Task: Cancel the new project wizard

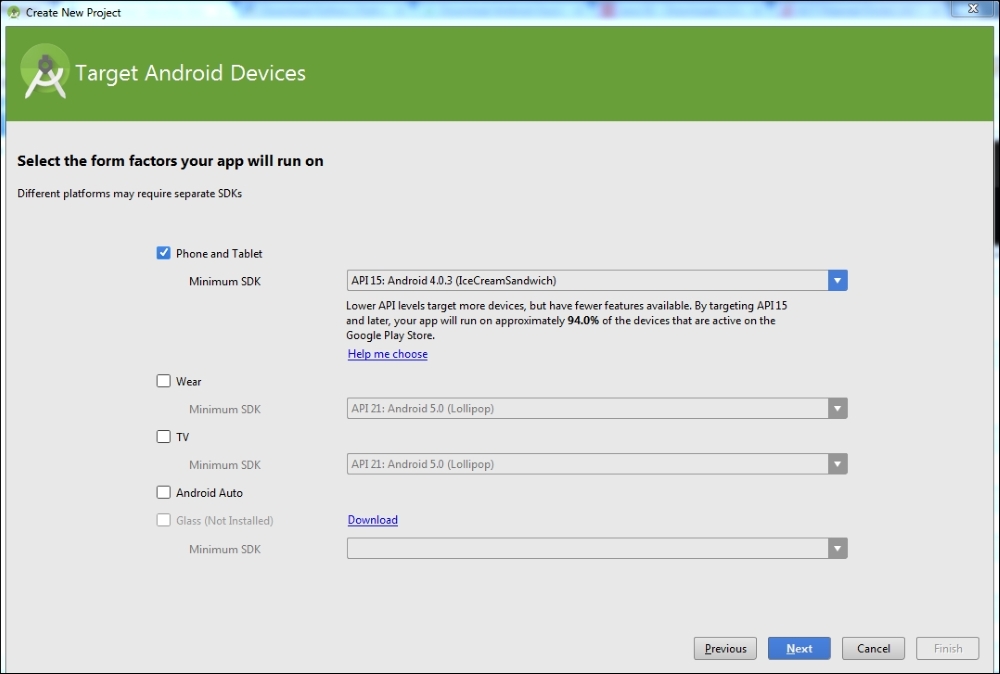Action: point(872,648)
